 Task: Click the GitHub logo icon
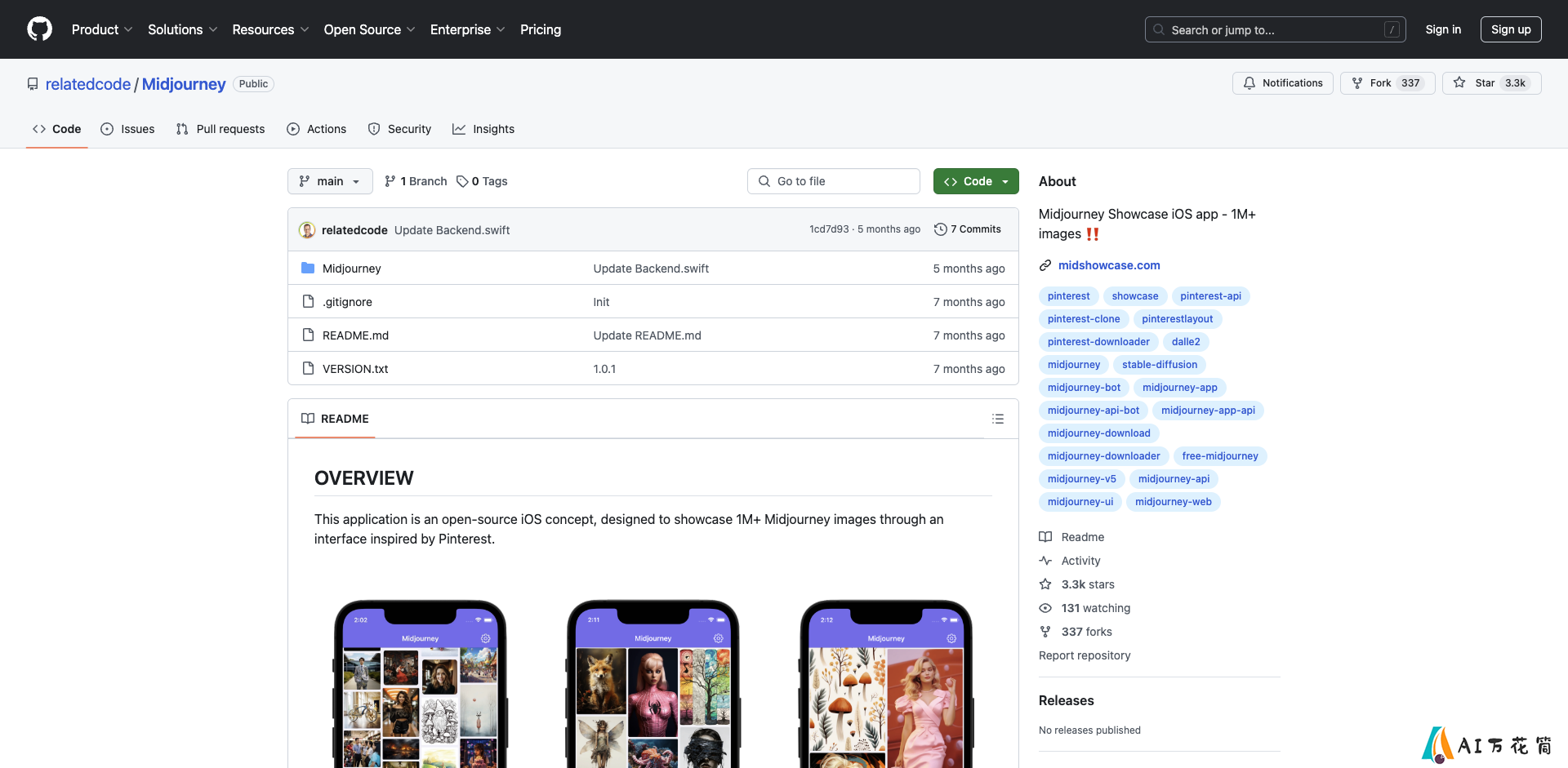click(39, 29)
